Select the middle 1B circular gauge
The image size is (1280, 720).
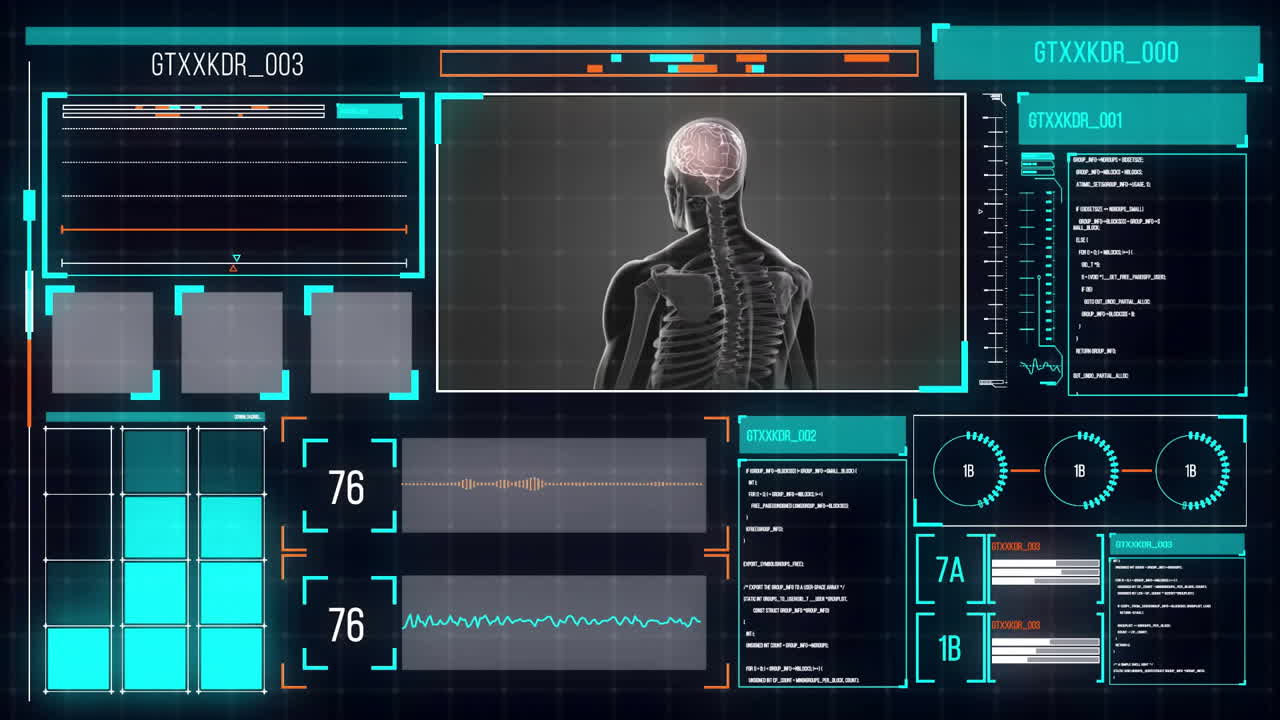click(1080, 470)
